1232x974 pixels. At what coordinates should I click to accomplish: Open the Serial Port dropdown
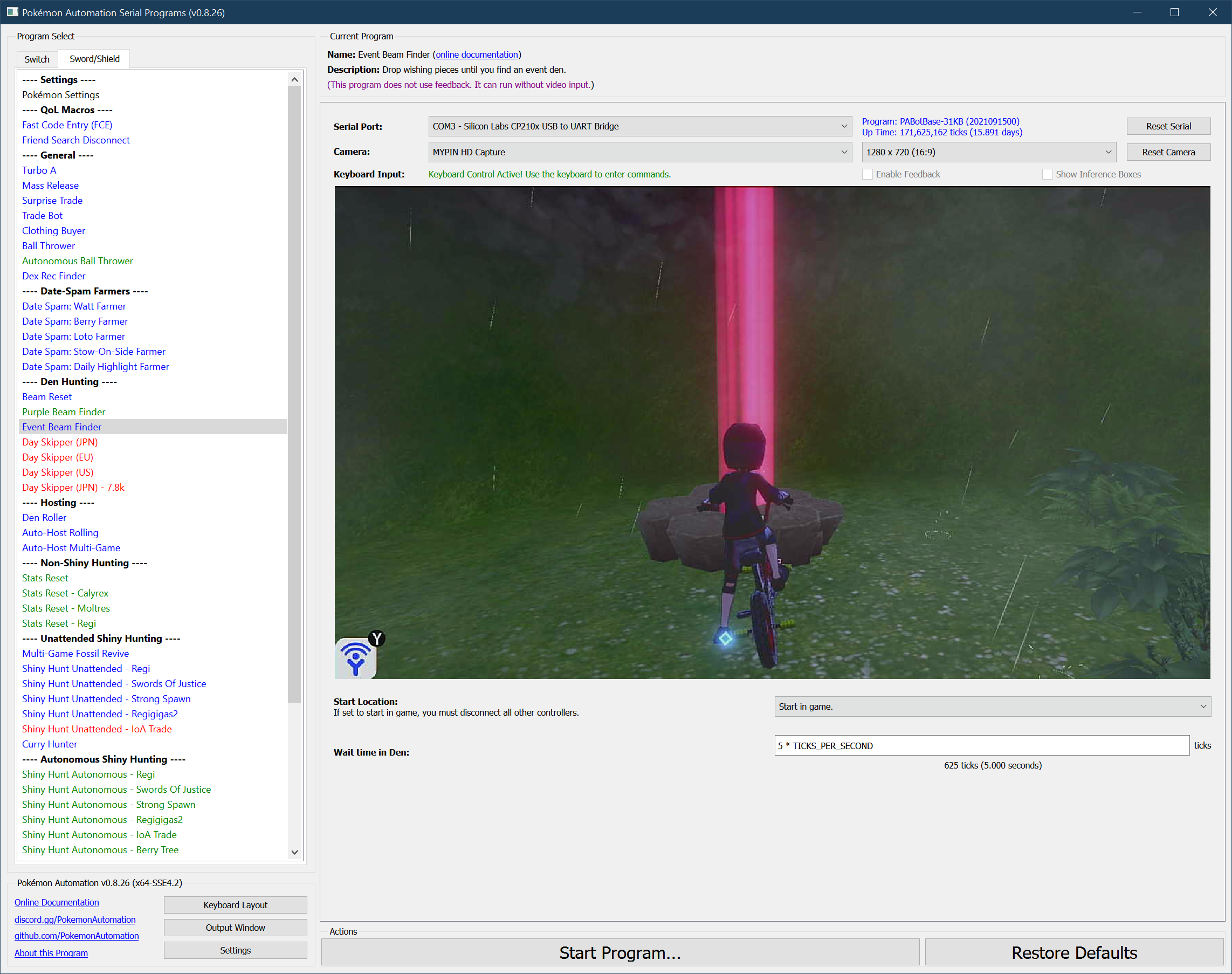click(x=639, y=126)
